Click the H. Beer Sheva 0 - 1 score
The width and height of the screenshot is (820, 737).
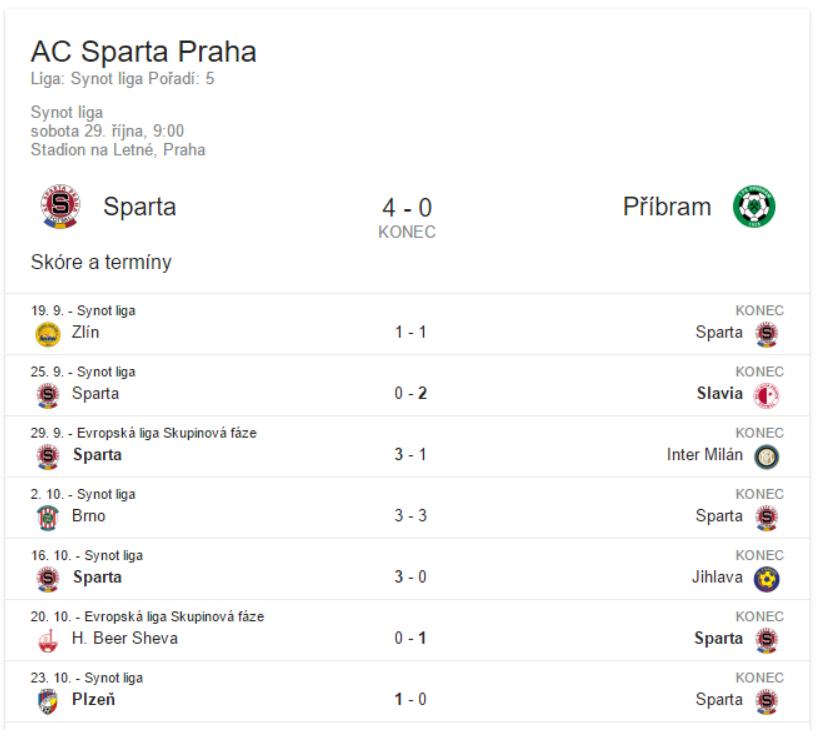[411, 638]
